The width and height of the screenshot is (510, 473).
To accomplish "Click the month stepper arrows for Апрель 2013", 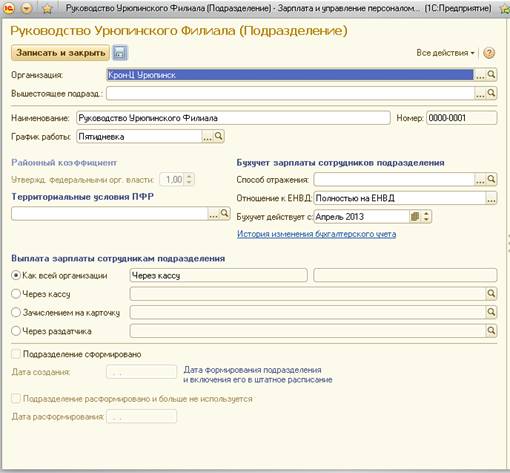I will (x=427, y=217).
